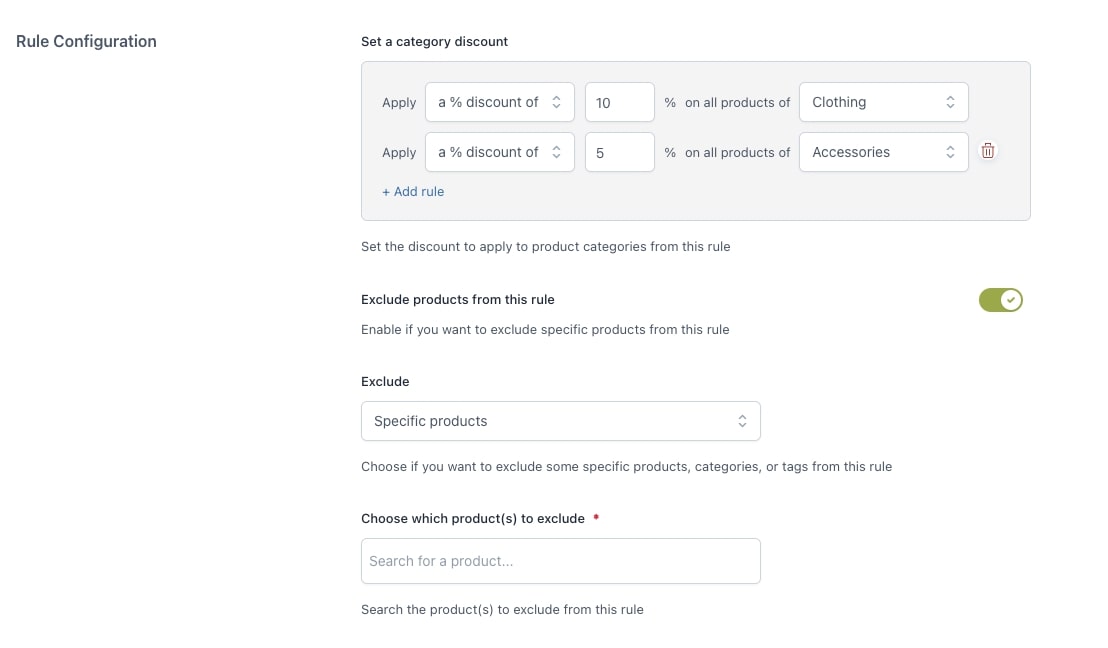Click the 'Rule Configuration' section heading
1108x648 pixels.
86,41
